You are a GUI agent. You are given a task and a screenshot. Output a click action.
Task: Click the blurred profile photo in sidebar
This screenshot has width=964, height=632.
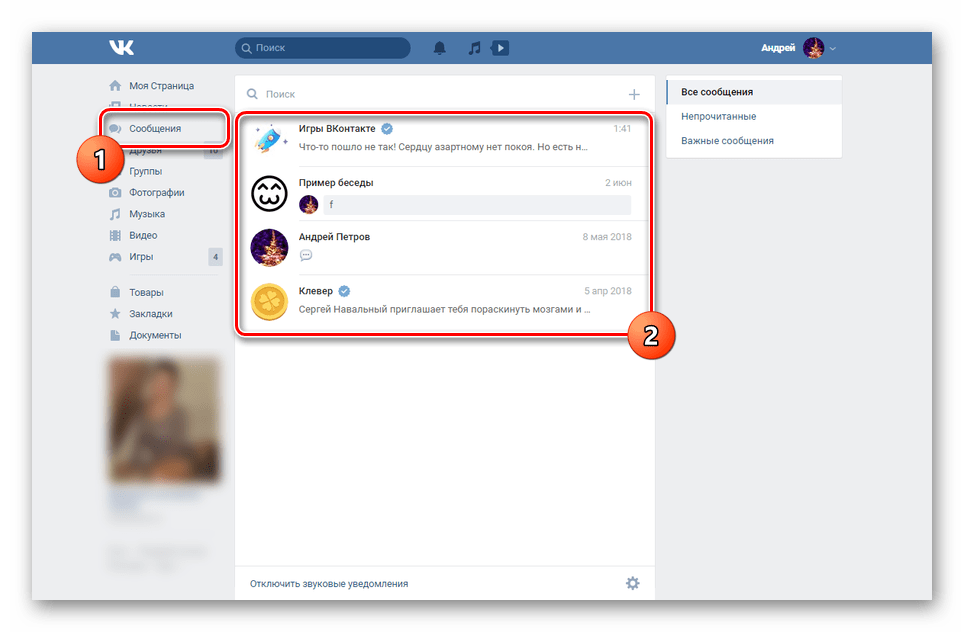coord(164,419)
